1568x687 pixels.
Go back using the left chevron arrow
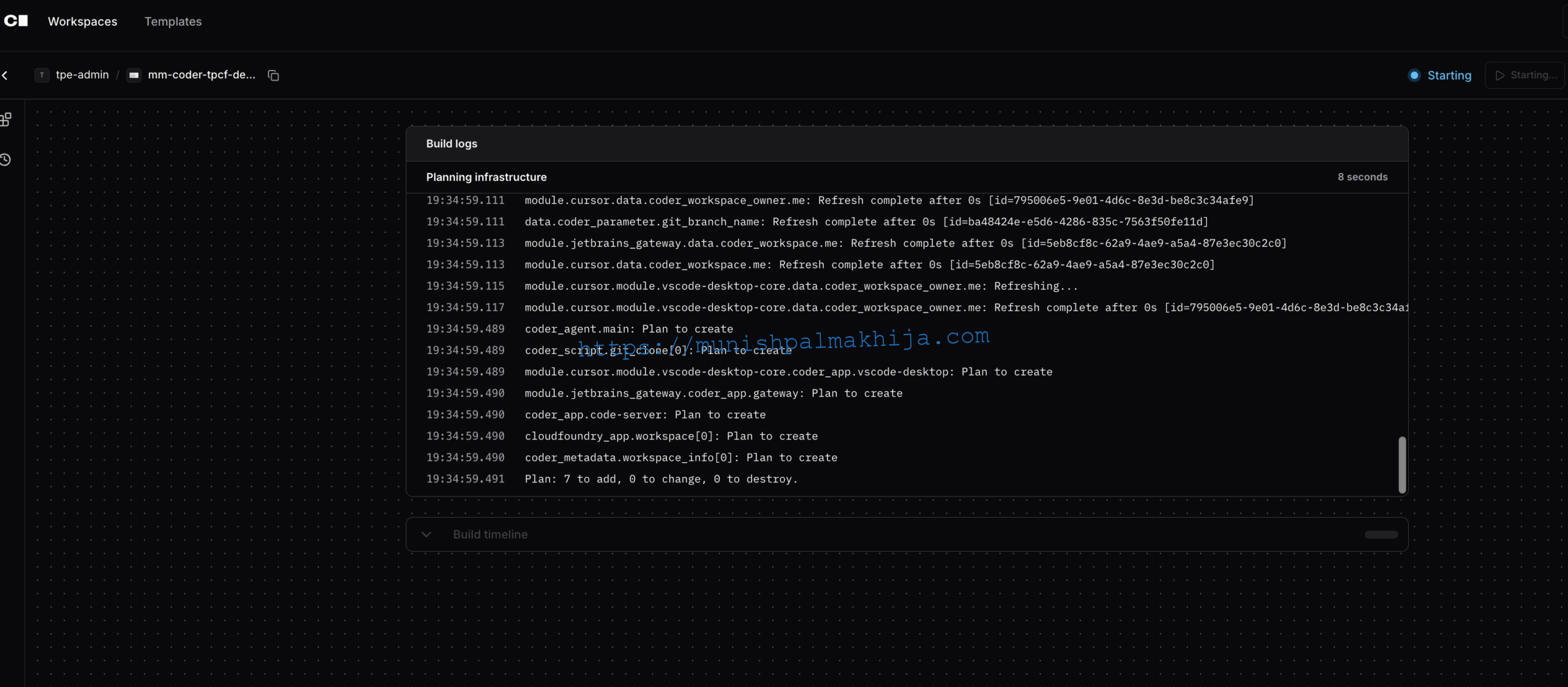(5, 75)
